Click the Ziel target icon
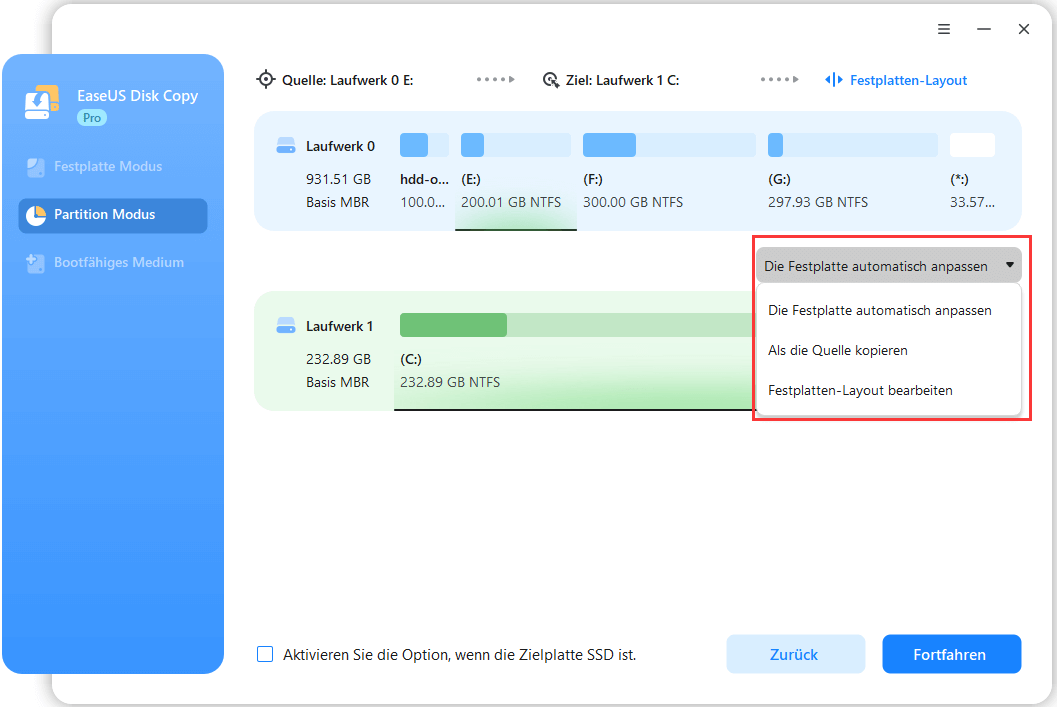Screen dimensions: 1057x707 pyautogui.click(x=551, y=80)
